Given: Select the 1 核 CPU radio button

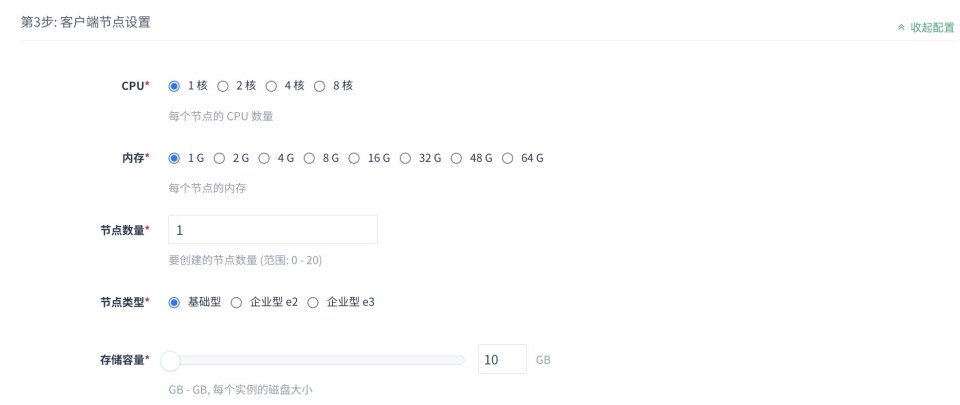Looking at the screenshot, I should pyautogui.click(x=174, y=86).
